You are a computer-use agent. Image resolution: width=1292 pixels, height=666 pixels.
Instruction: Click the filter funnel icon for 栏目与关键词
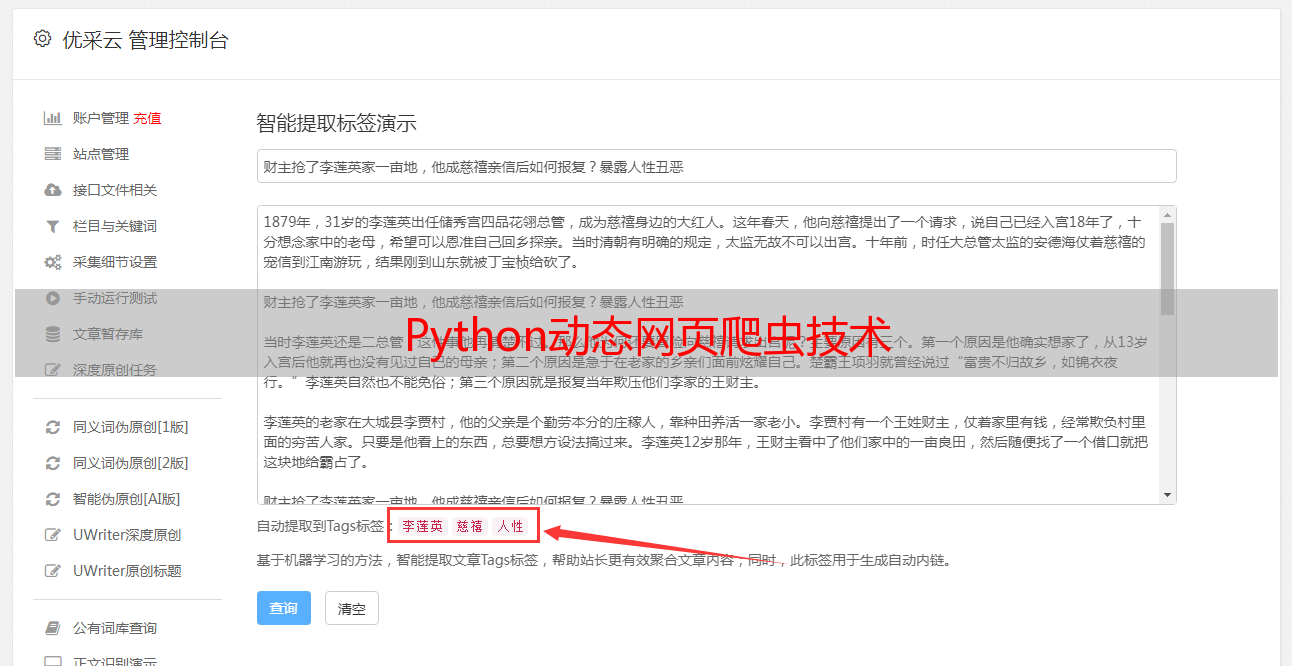53,226
